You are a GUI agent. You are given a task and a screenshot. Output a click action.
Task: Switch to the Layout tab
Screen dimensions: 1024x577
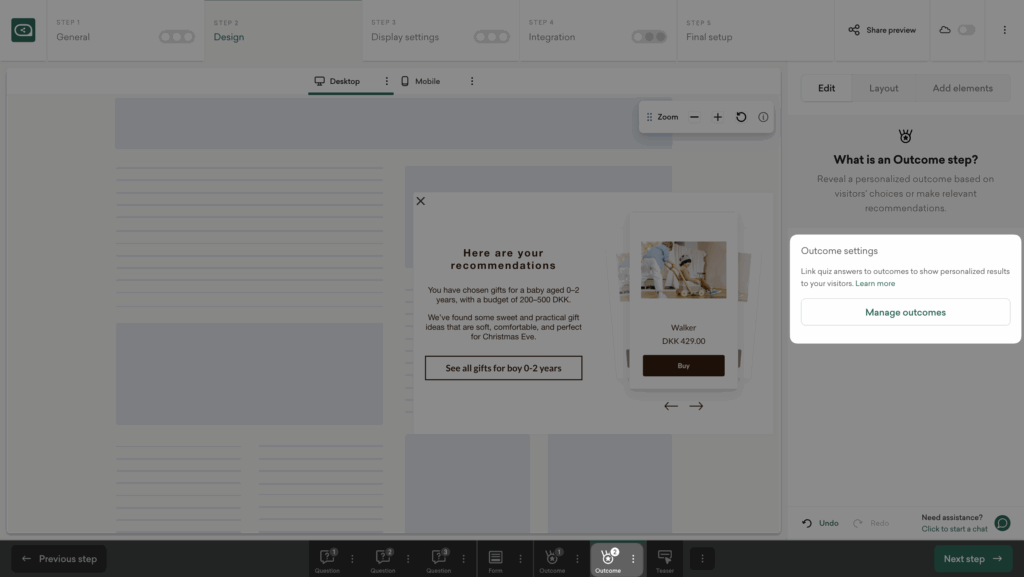883,88
